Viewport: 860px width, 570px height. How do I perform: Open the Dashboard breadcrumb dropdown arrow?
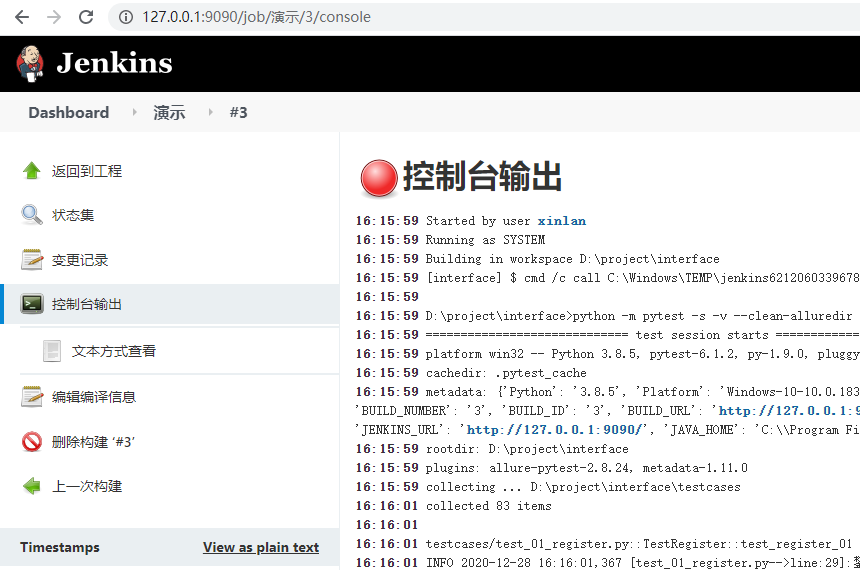tap(134, 112)
